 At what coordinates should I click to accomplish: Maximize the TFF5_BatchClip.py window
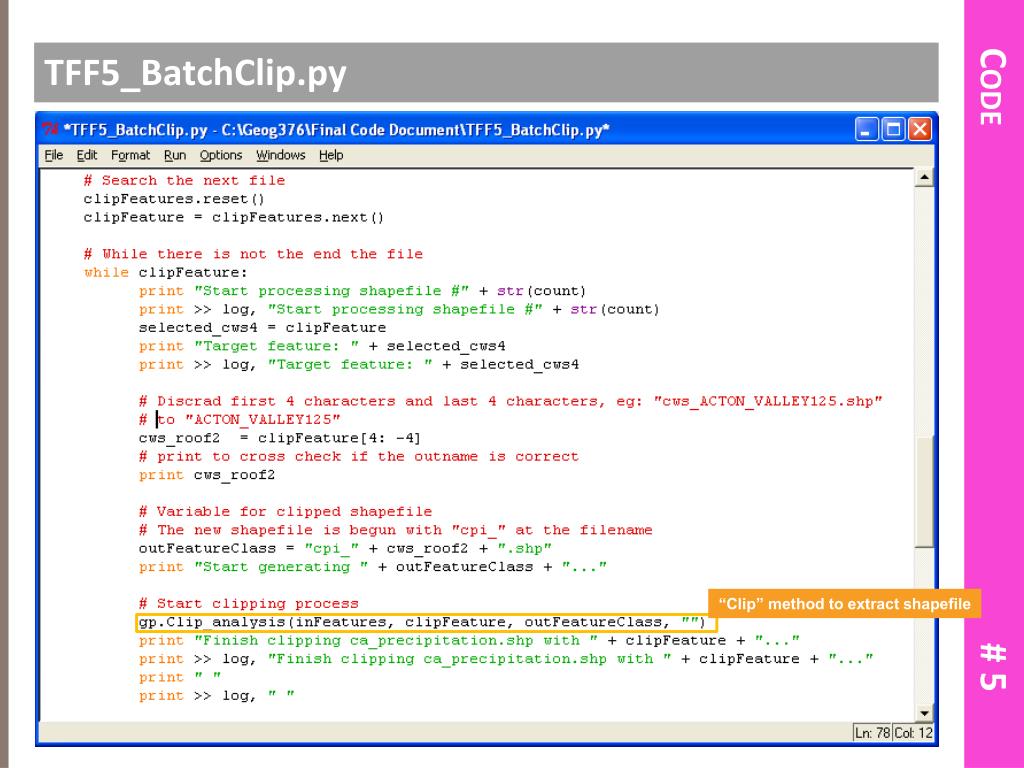pos(893,129)
